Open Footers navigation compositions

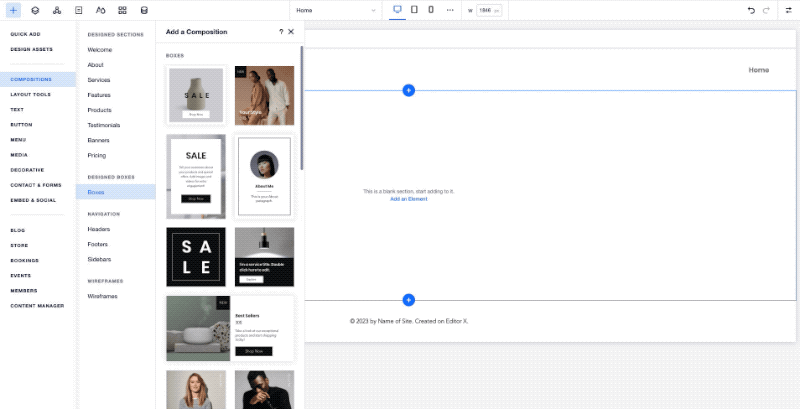(97, 244)
